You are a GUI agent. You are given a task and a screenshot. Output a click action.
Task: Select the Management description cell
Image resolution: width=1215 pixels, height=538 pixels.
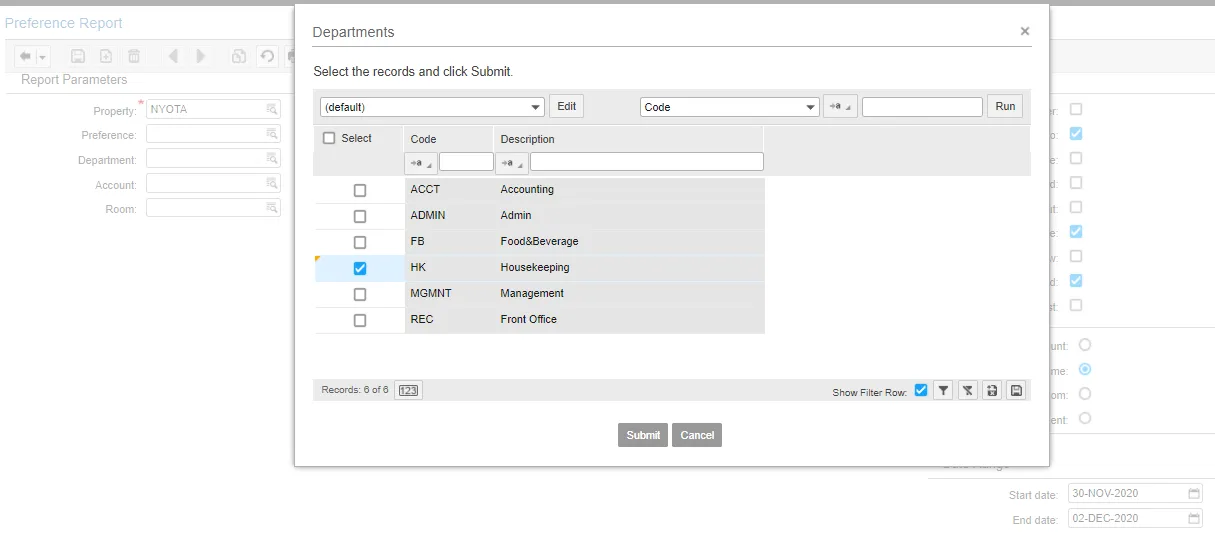(x=630, y=293)
